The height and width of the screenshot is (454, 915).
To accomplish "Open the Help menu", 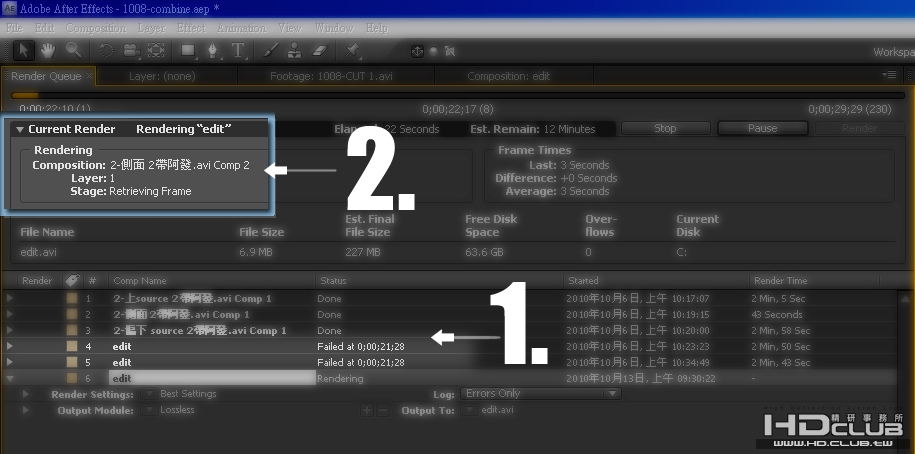I will coord(376,28).
